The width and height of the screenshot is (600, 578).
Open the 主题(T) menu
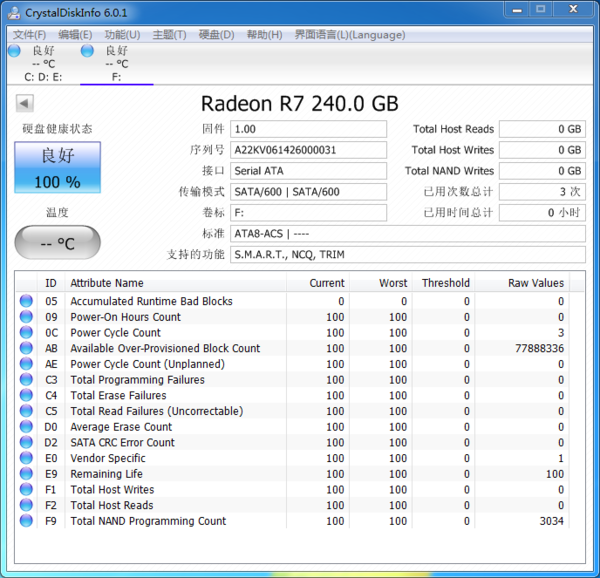pos(169,35)
